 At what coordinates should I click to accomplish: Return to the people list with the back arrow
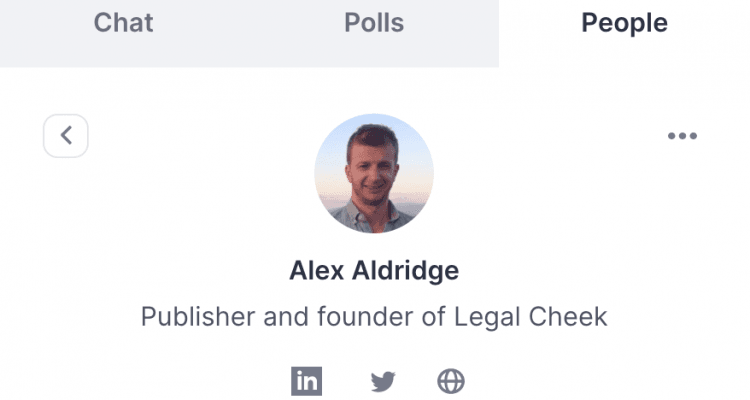(x=66, y=136)
